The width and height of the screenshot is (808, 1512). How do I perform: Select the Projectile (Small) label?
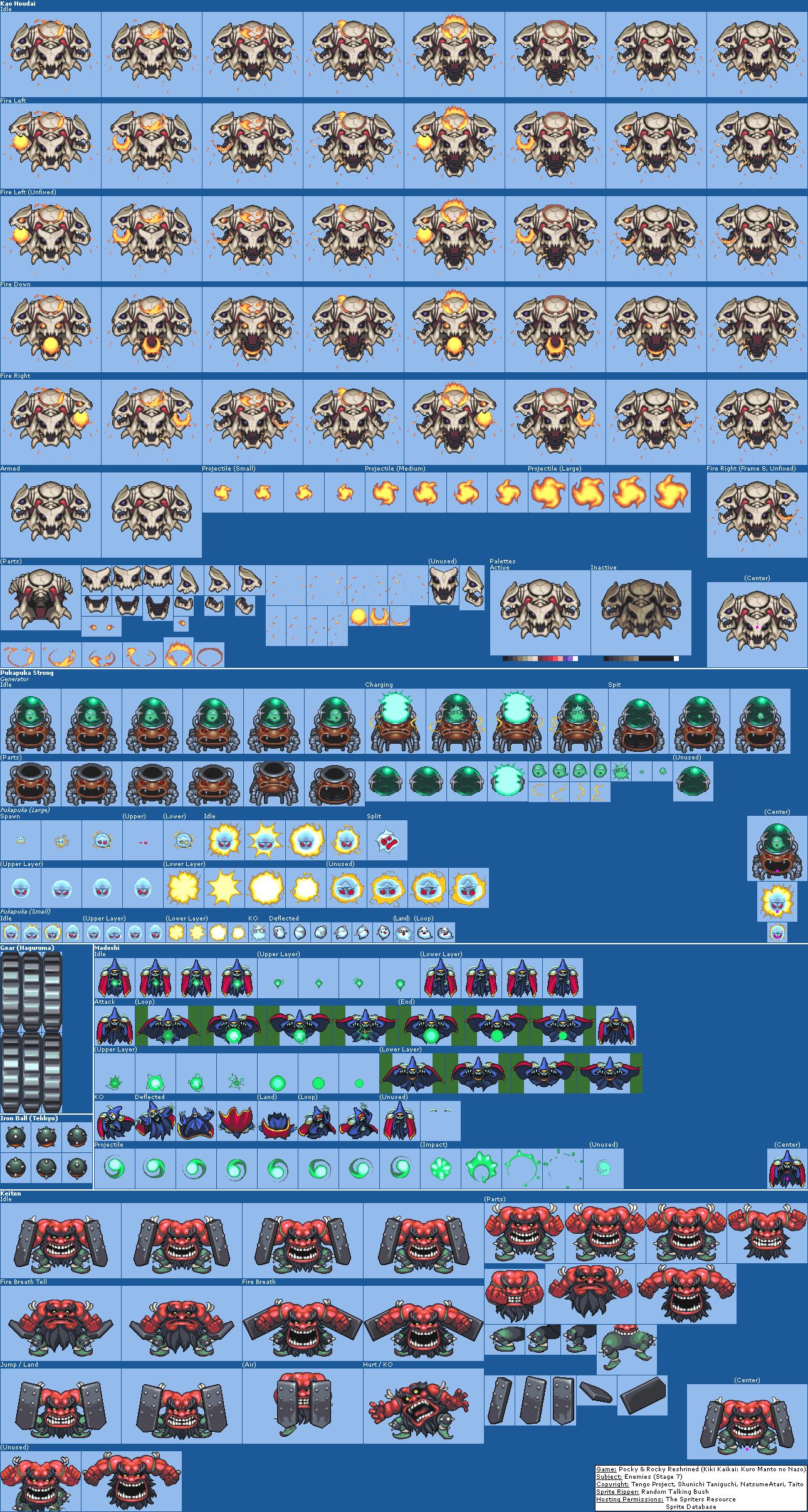pyautogui.click(x=229, y=469)
